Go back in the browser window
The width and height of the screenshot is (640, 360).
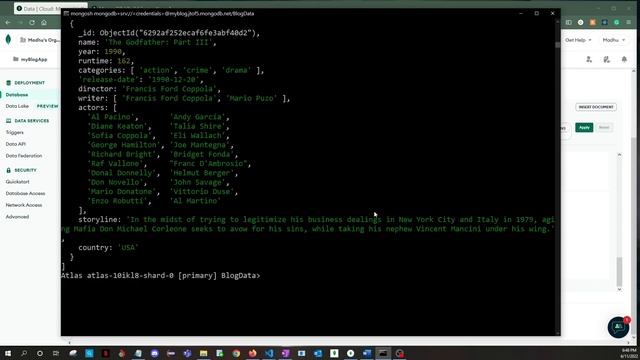point(8,22)
